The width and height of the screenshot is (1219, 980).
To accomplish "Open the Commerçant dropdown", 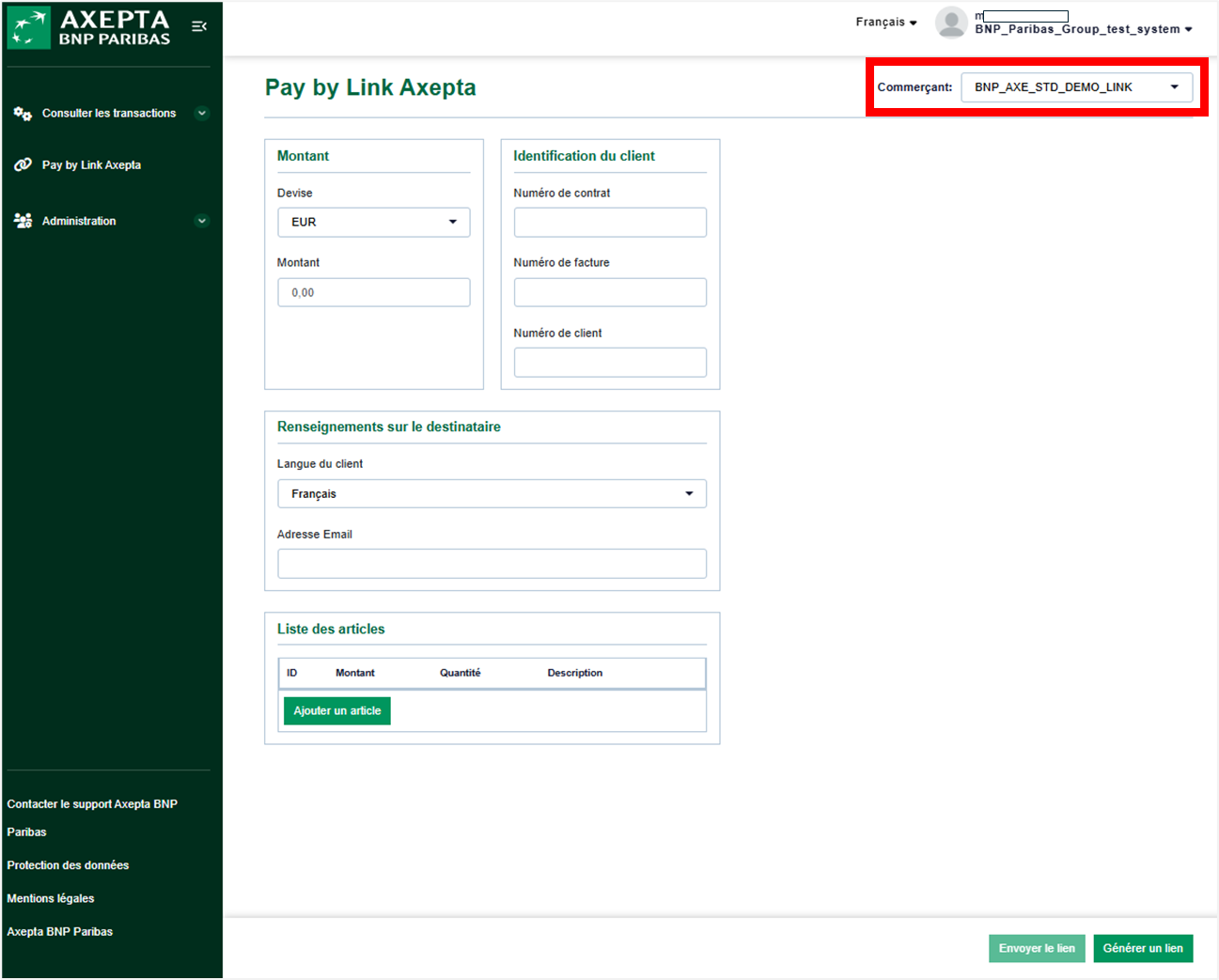I will [x=1076, y=87].
